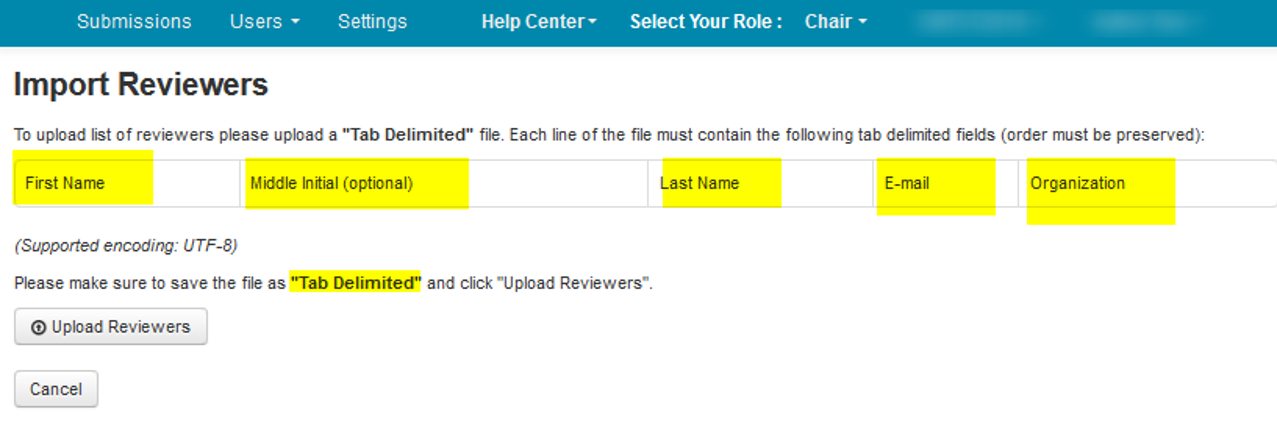Open the Submissions page
The image size is (1277, 431).
[x=134, y=21]
